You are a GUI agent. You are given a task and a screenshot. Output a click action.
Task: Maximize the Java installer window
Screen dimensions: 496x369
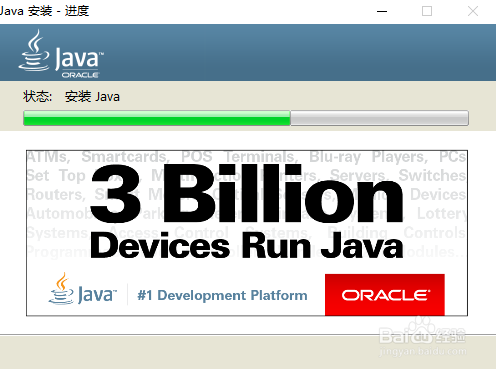pos(427,11)
